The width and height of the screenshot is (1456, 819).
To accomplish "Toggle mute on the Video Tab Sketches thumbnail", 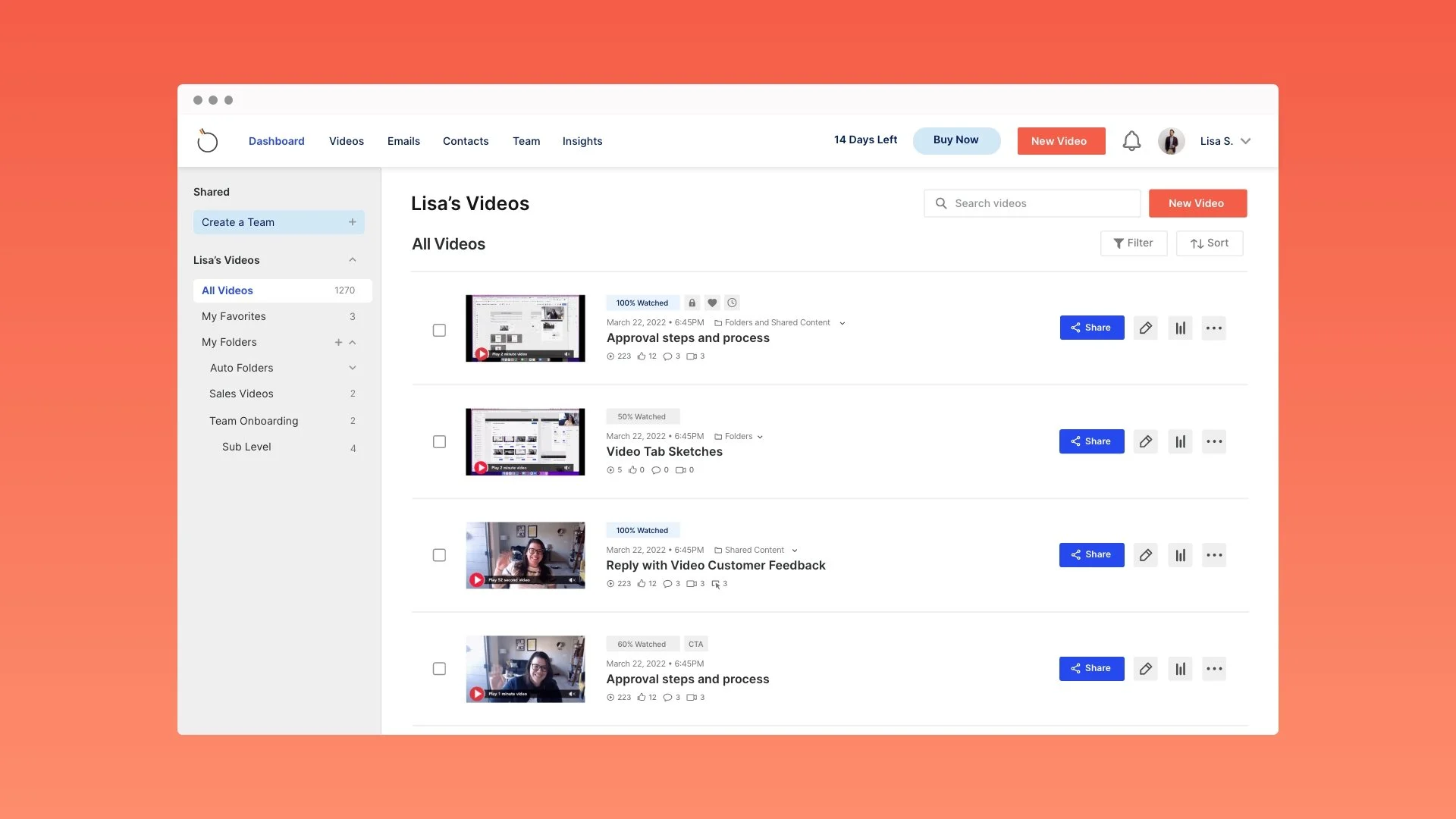I will pos(568,468).
